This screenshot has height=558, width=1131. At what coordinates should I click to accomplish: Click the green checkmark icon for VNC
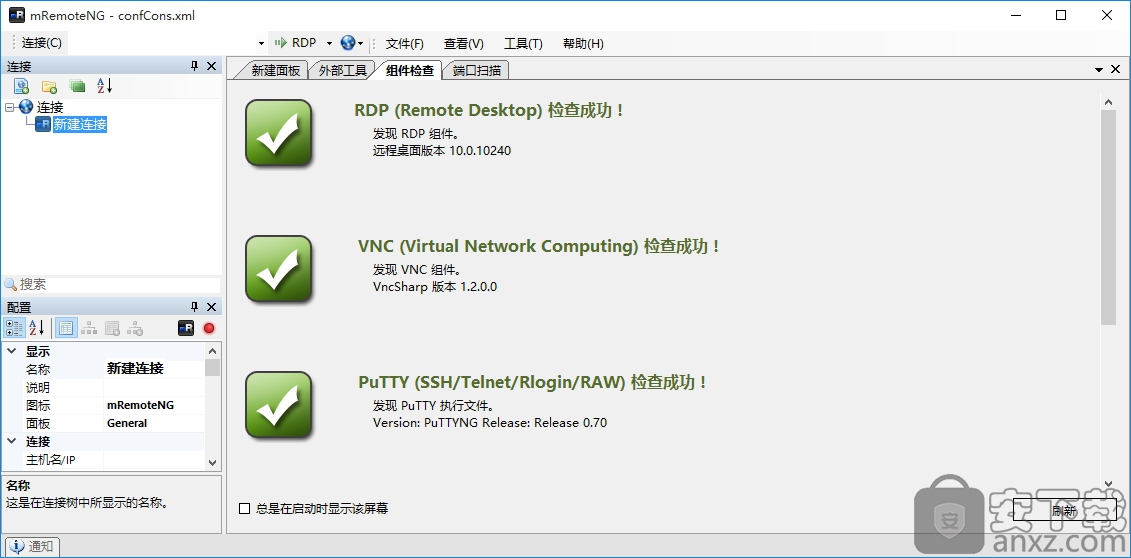click(x=278, y=269)
